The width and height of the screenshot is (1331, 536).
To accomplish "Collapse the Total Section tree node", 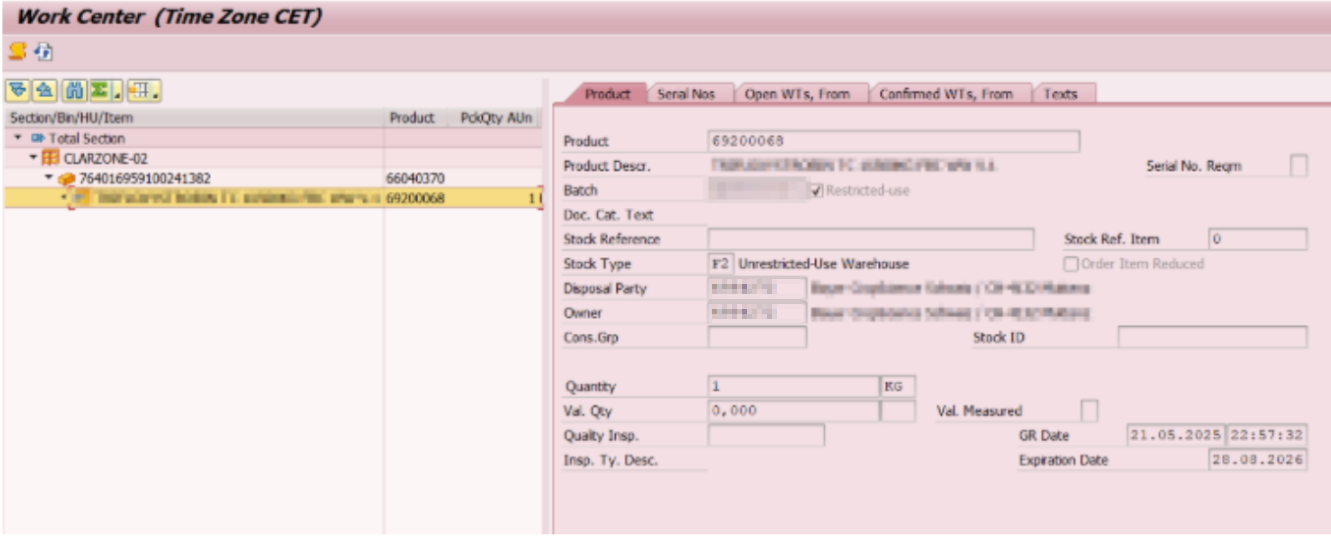I will click(x=17, y=138).
